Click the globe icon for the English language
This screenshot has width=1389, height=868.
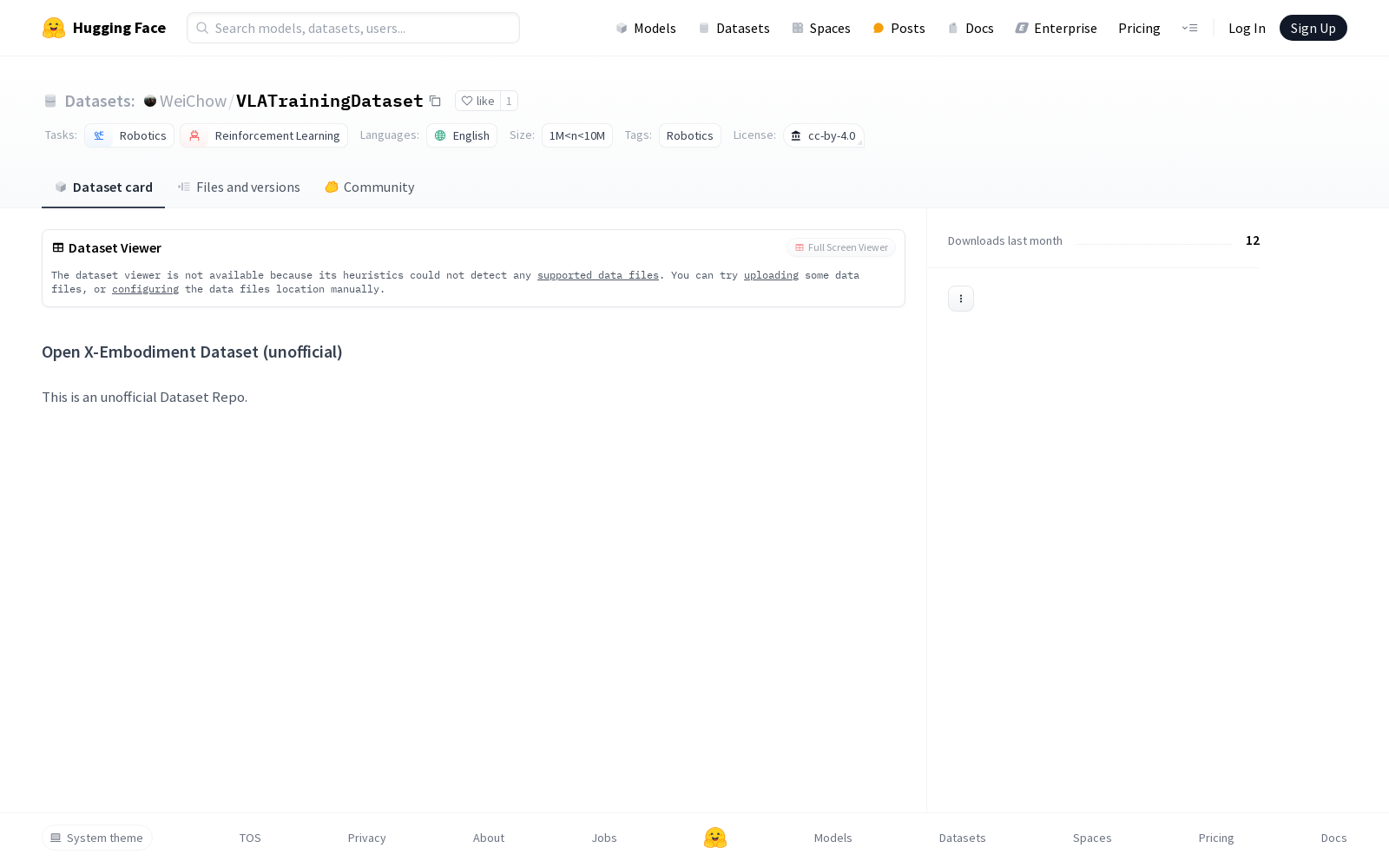(x=440, y=135)
